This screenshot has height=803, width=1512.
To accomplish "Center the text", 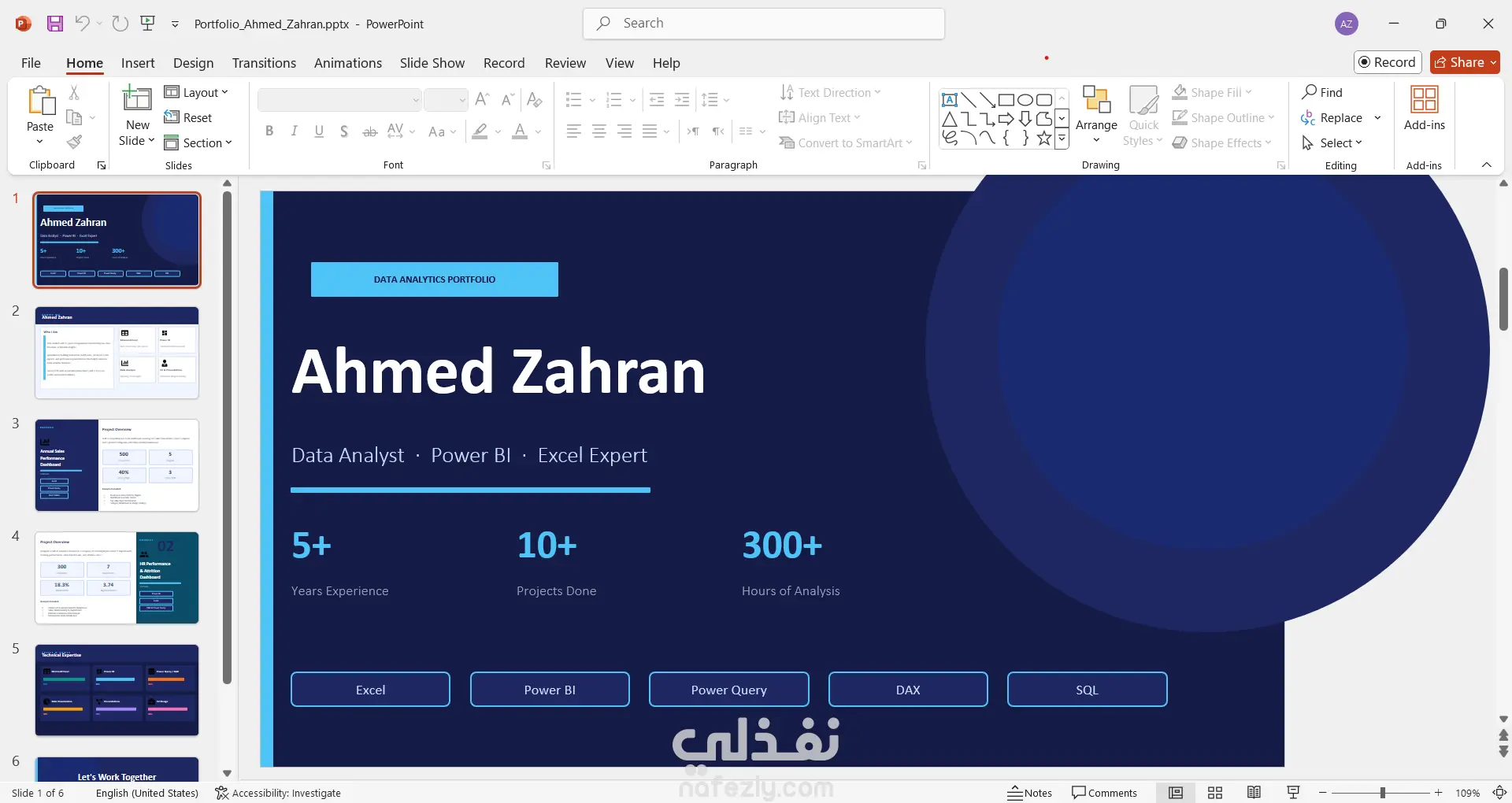I will point(599,131).
